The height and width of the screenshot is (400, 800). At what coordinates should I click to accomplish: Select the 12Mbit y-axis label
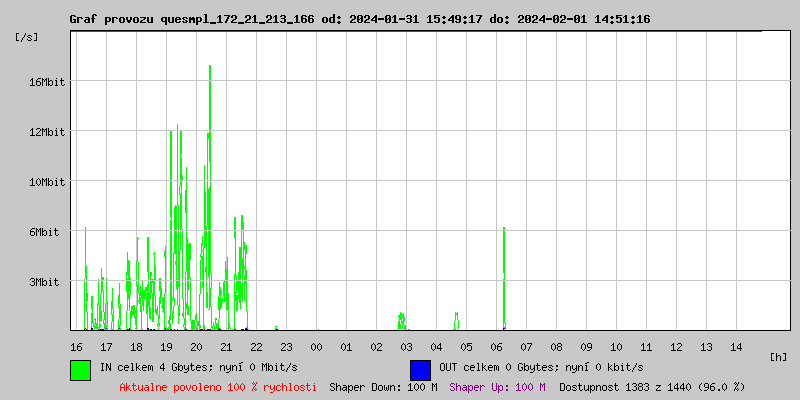[x=46, y=132]
